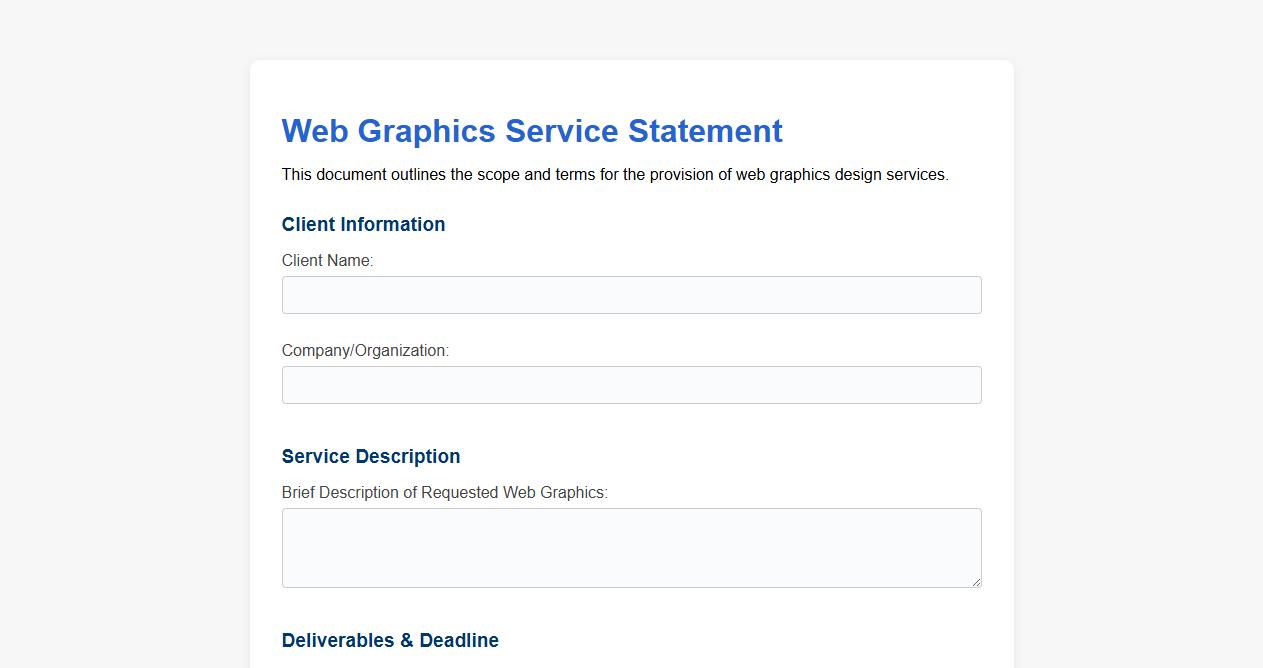Viewport: 1263px width, 668px height.
Task: Focus the Company/Organization text box
Action: click(631, 385)
